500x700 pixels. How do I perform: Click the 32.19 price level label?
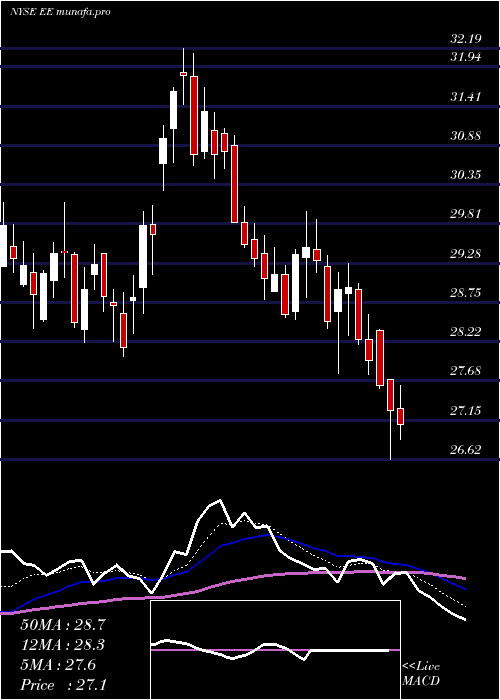pos(466,39)
